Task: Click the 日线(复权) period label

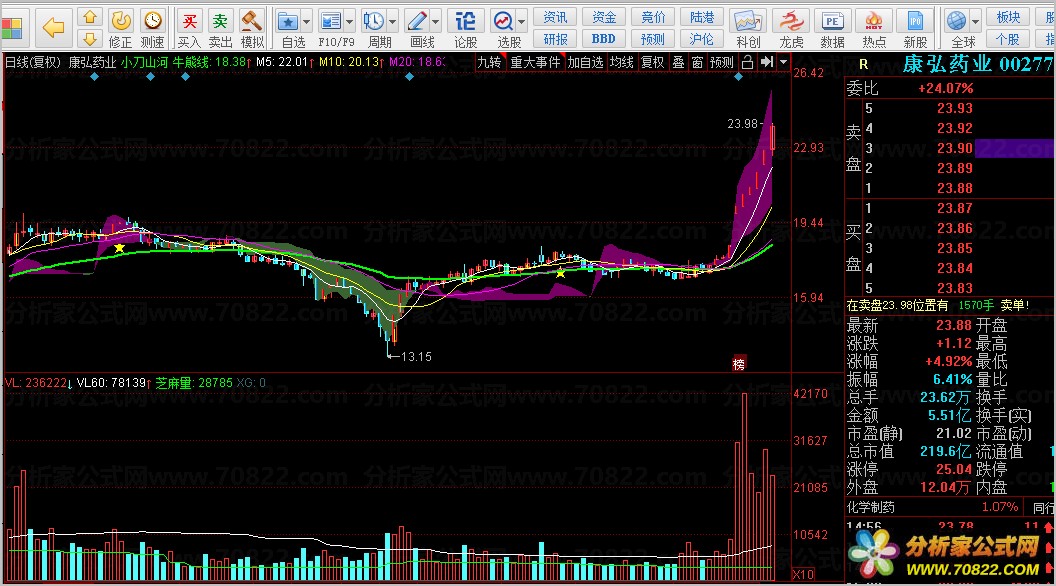Action: click(32, 62)
